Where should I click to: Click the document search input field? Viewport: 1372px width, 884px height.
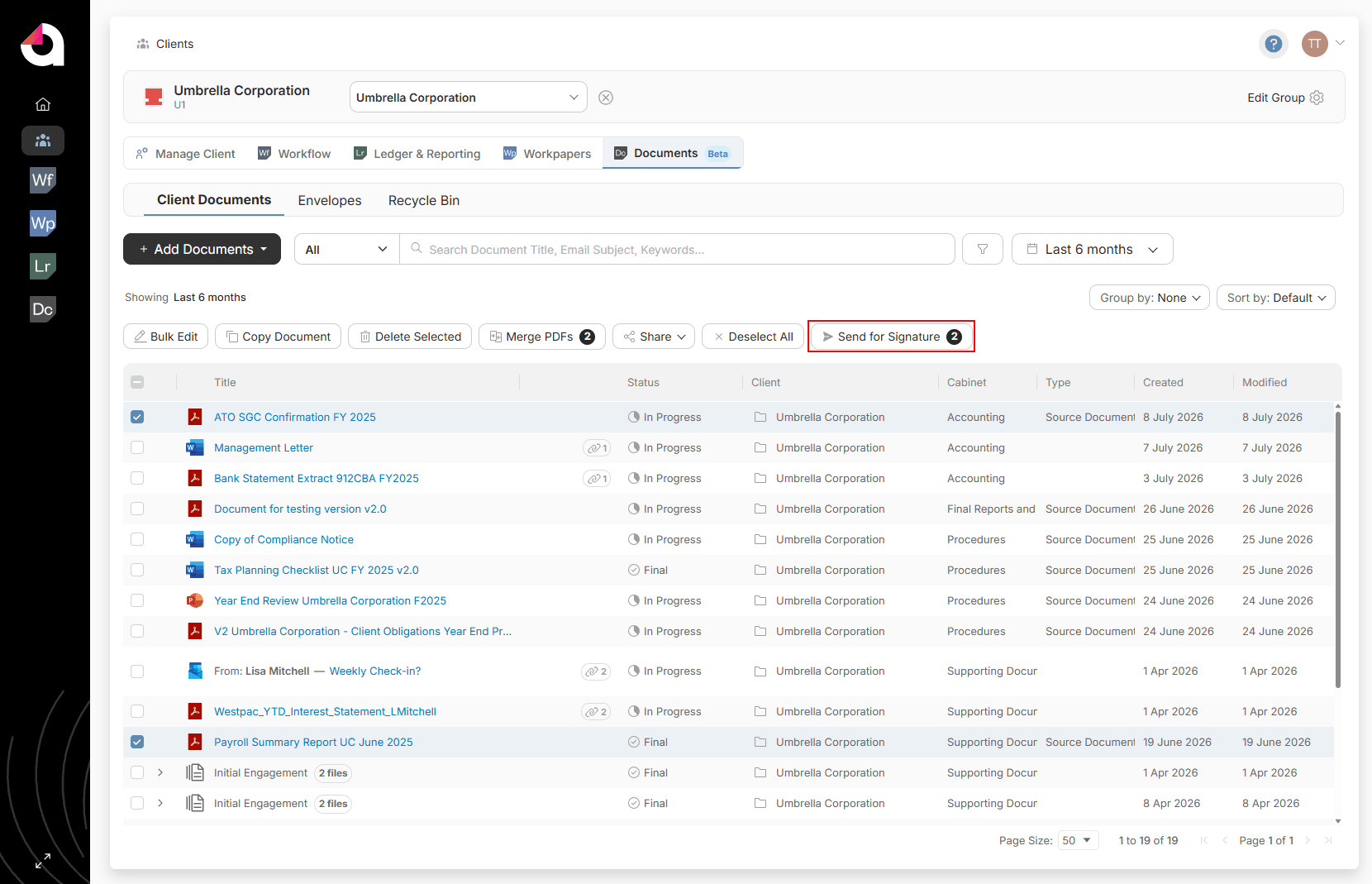[x=678, y=249]
